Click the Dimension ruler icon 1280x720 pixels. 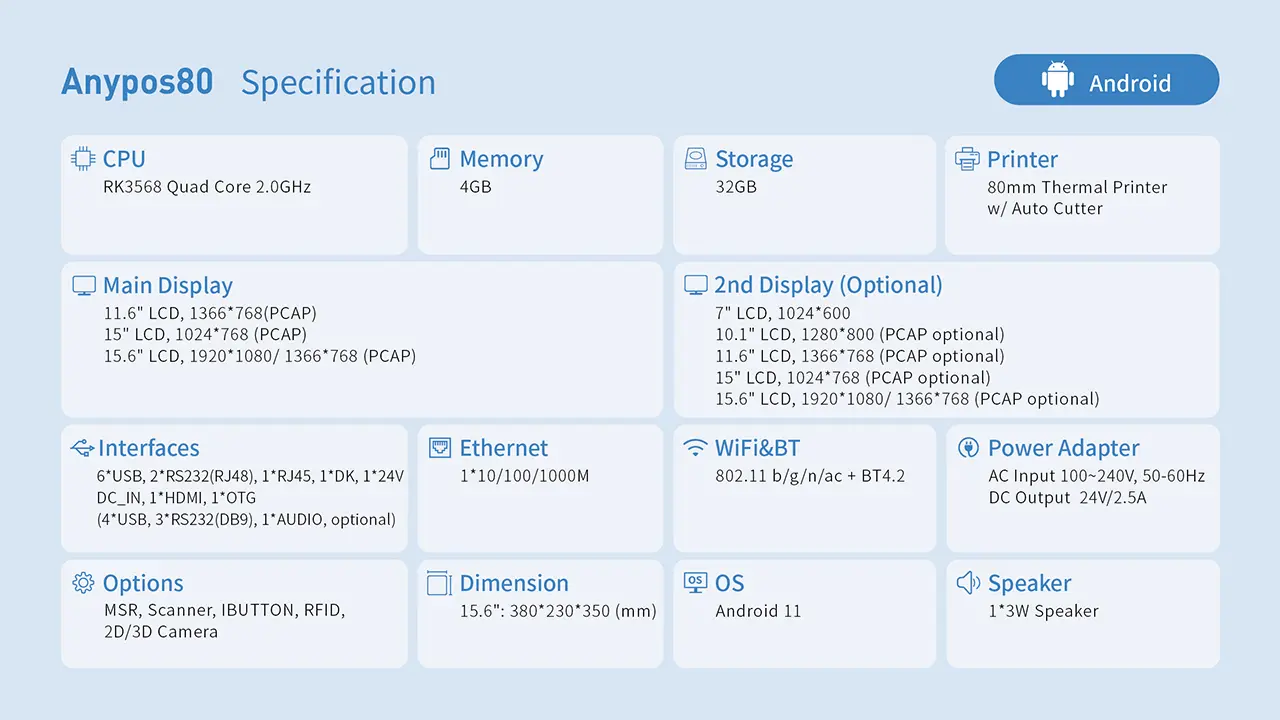439,582
